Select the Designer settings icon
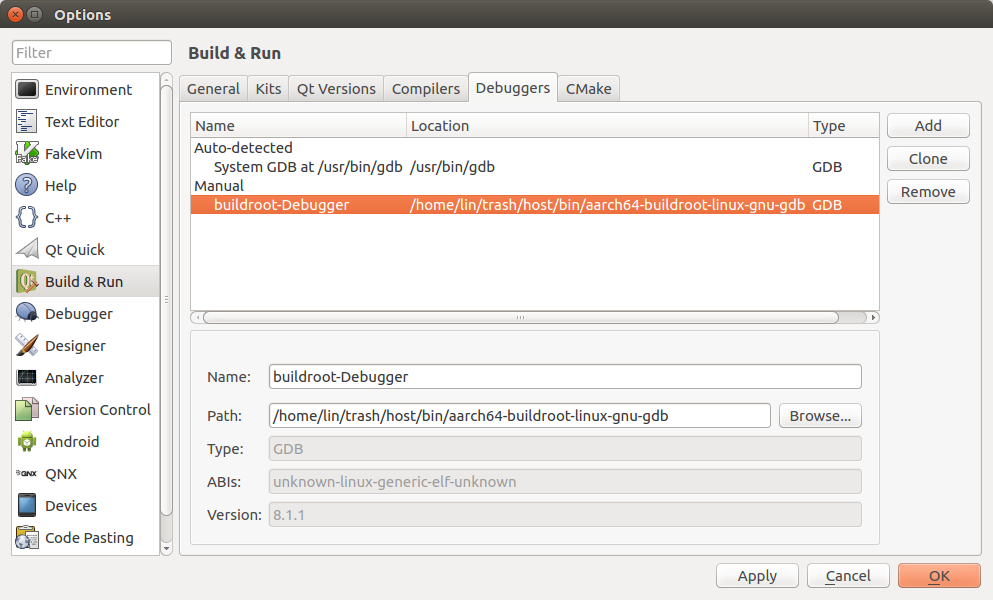The width and height of the screenshot is (993, 600). [73, 345]
